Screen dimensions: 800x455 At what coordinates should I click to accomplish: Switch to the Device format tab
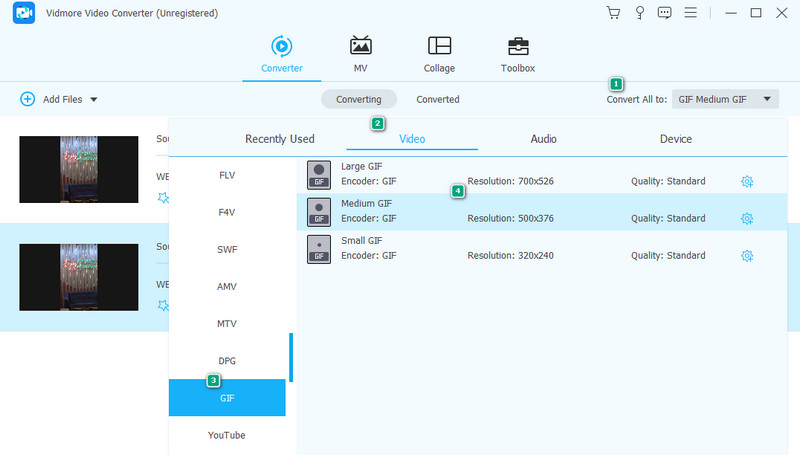675,139
